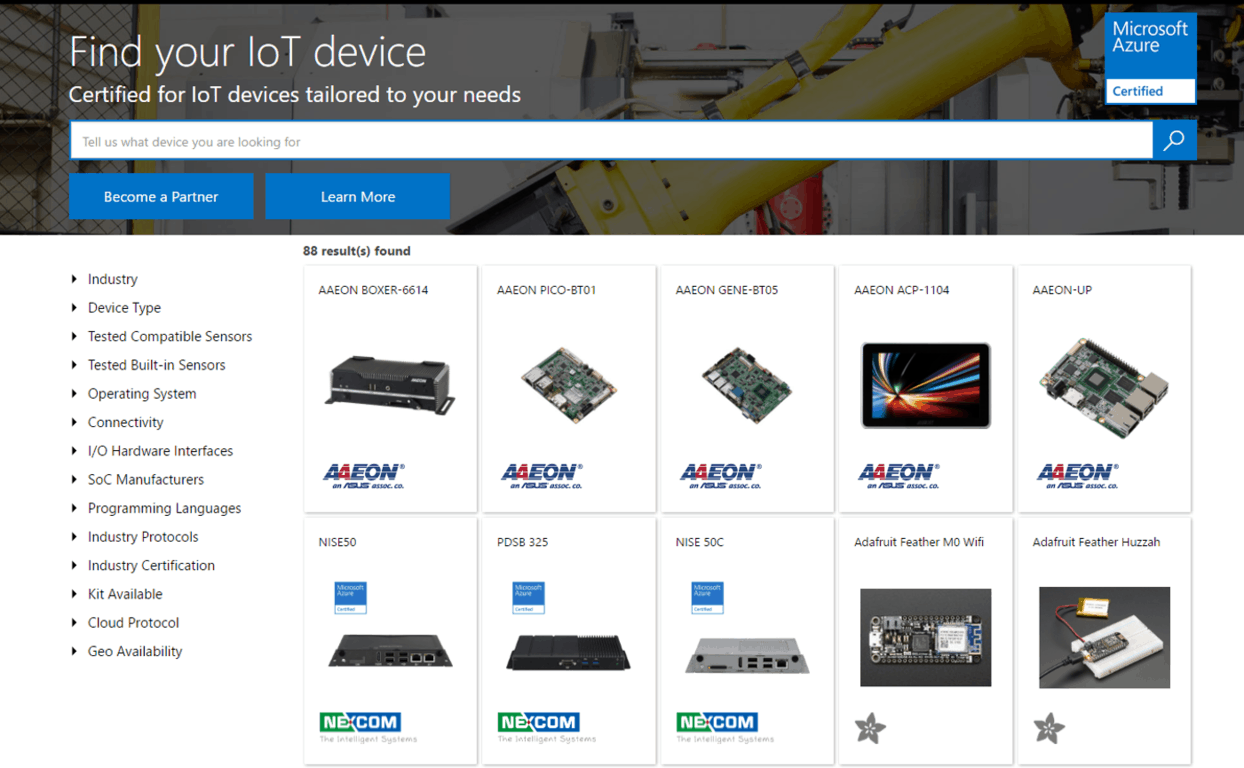The image size is (1244, 768).
Task: Click the Azure Certified badge on PDSB 325
Action: 528,597
